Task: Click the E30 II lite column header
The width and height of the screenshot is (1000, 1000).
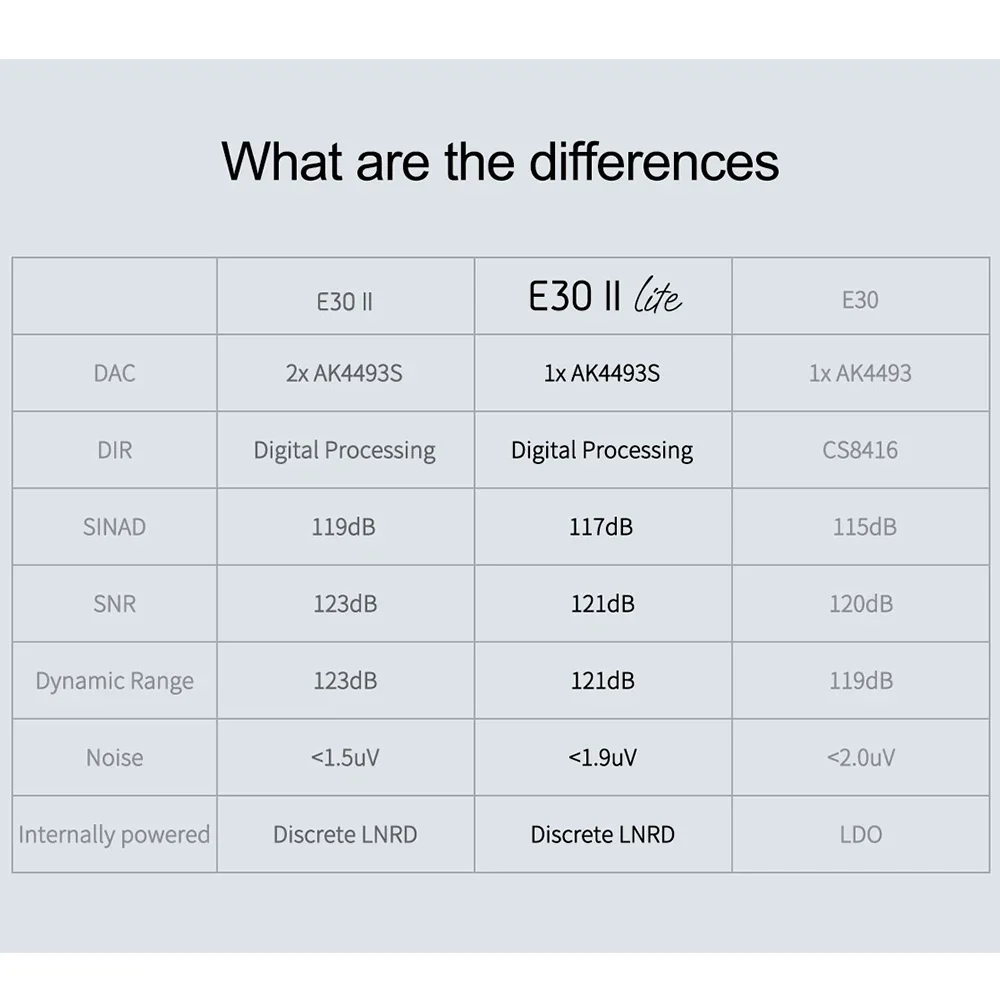Action: [x=604, y=297]
